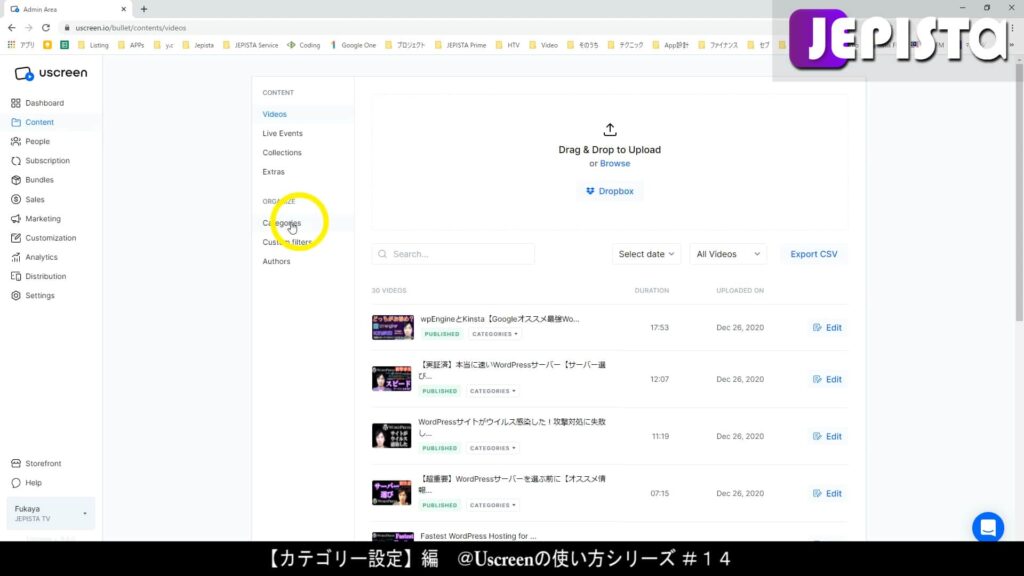Edit the 【超重要】 WordPressサーバー video
The height and width of the screenshot is (576, 1024).
[827, 494]
